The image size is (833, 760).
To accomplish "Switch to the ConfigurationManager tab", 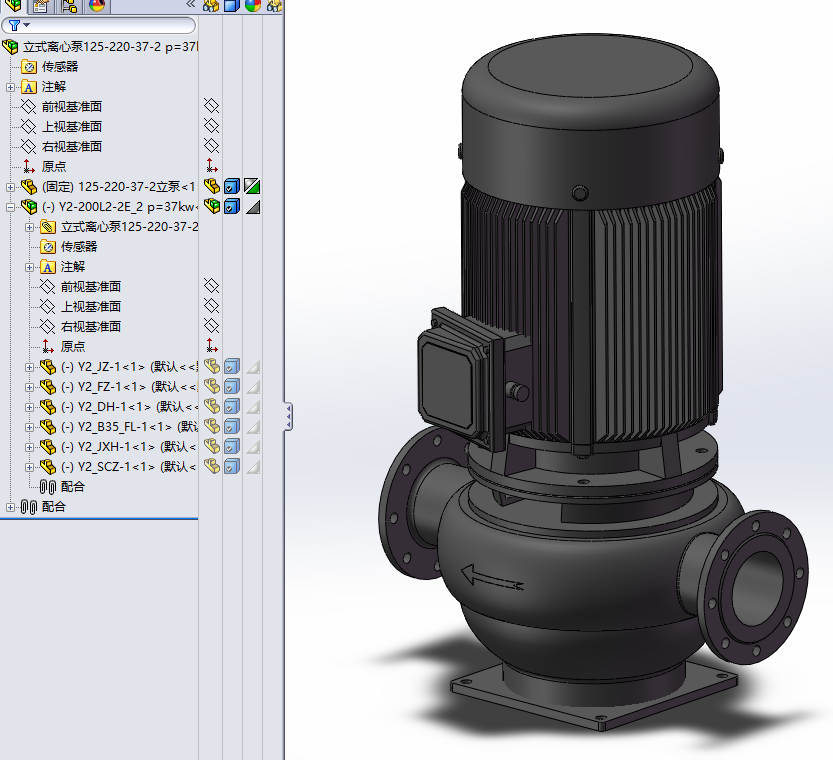I will 69,5.
